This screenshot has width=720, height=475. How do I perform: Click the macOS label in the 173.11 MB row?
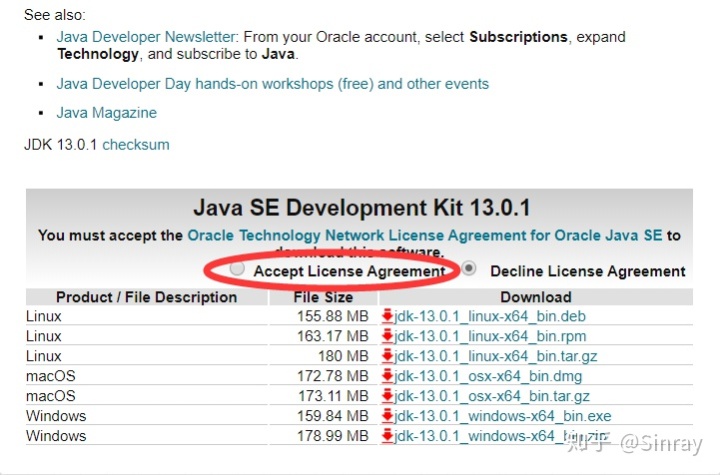[51, 396]
